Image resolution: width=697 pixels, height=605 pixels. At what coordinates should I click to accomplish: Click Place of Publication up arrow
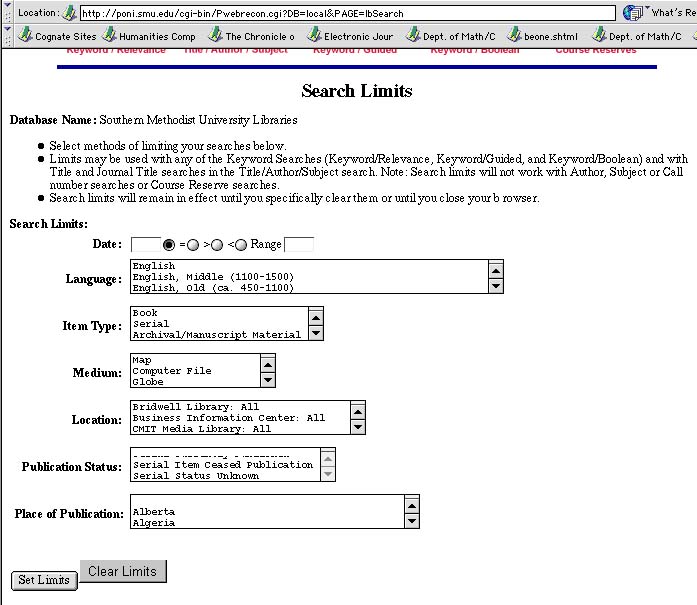click(x=412, y=506)
